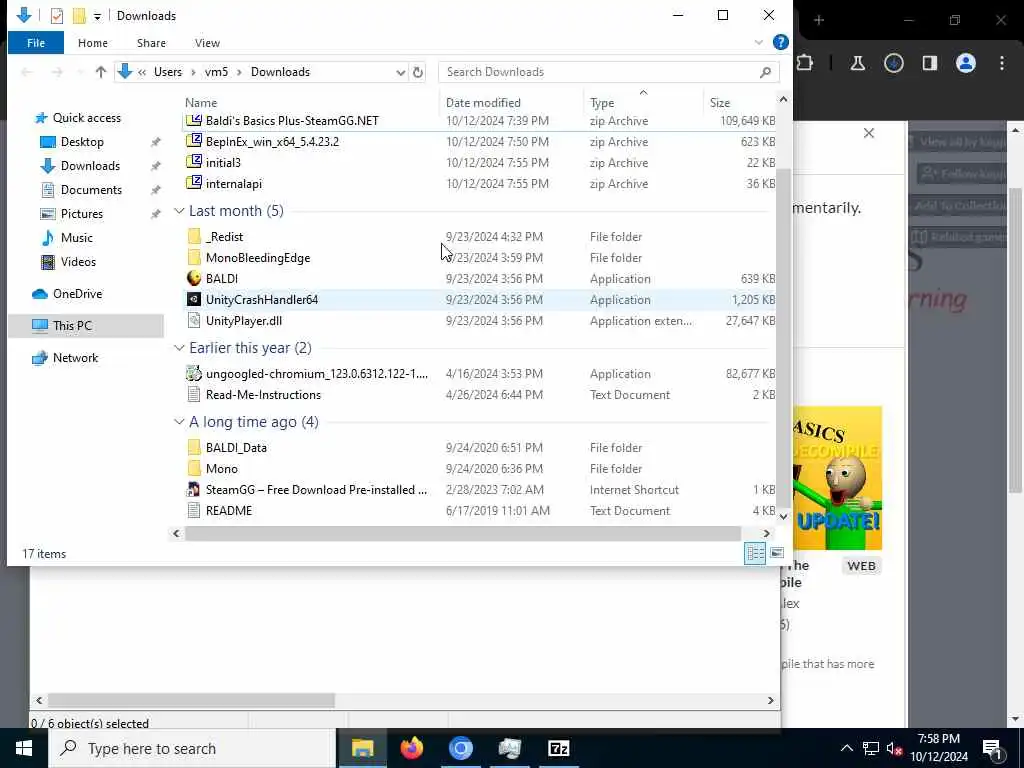The width and height of the screenshot is (1024, 768).
Task: Collapse the Earlier this year group
Action: (179, 347)
